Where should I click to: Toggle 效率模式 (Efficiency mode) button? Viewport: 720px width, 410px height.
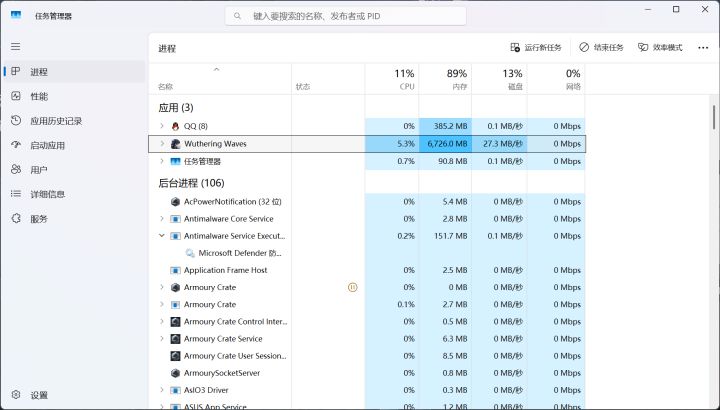[661, 47]
